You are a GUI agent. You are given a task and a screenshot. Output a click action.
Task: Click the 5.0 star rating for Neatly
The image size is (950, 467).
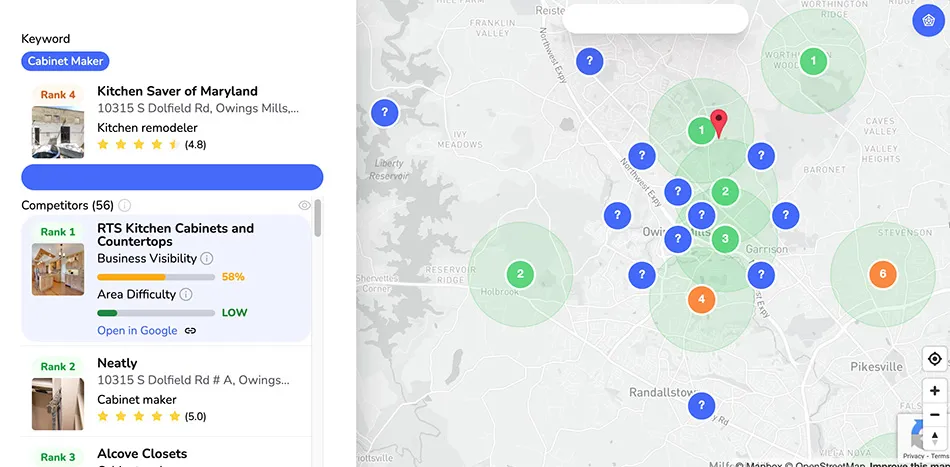click(x=151, y=416)
